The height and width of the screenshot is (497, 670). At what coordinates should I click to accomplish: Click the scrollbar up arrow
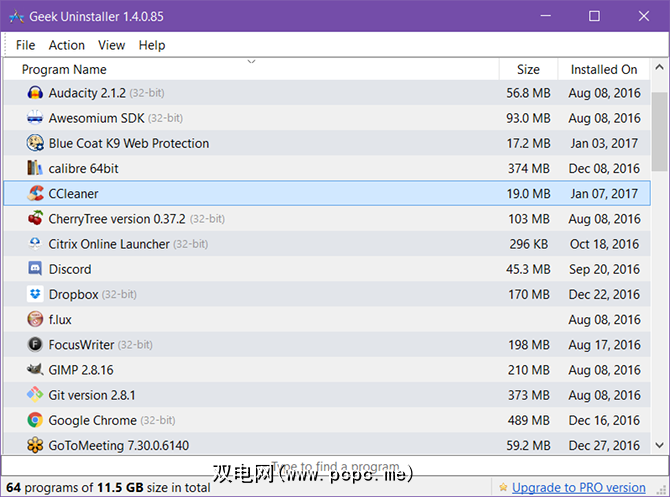coord(659,68)
